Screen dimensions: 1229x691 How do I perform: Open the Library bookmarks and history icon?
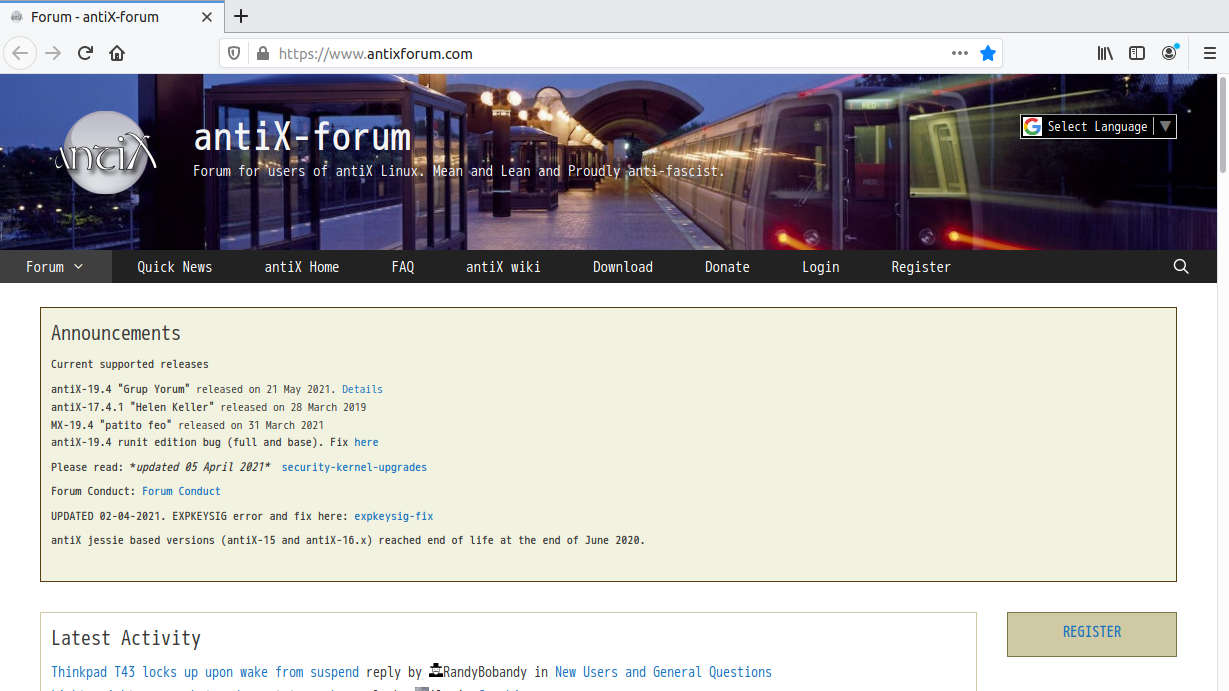[x=1105, y=53]
